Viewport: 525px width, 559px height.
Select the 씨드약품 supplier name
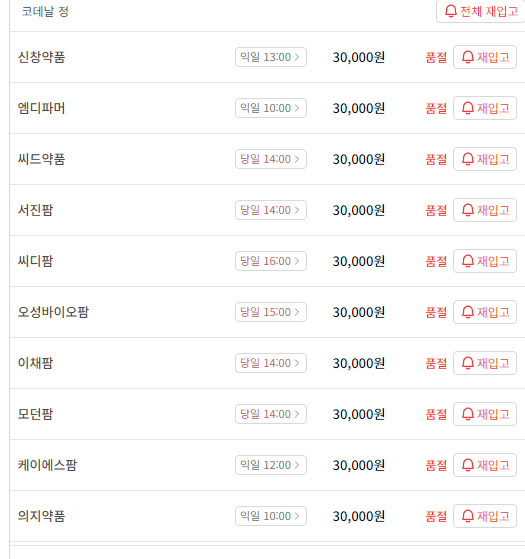click(41, 159)
